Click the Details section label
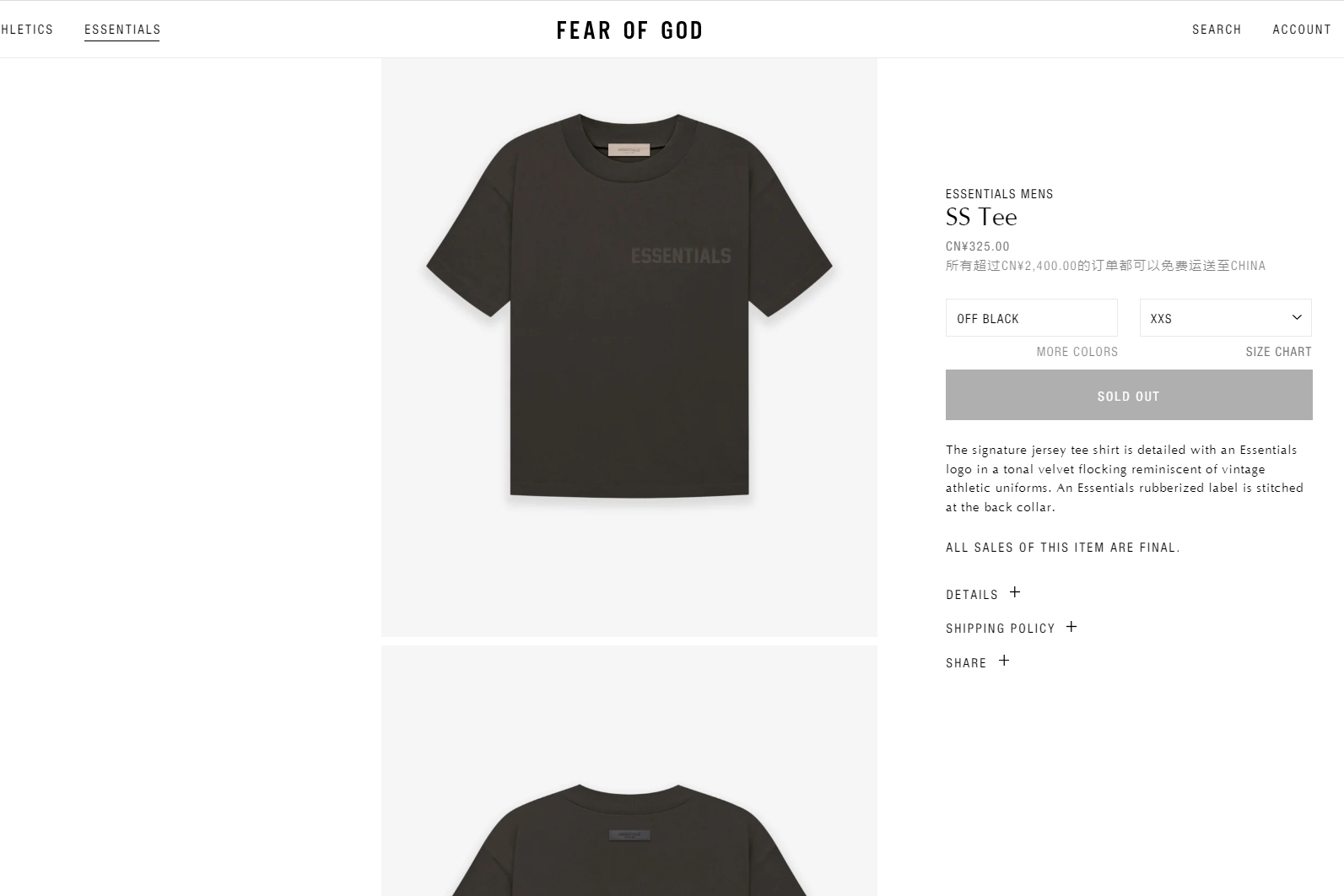The image size is (1344, 896). (x=972, y=595)
